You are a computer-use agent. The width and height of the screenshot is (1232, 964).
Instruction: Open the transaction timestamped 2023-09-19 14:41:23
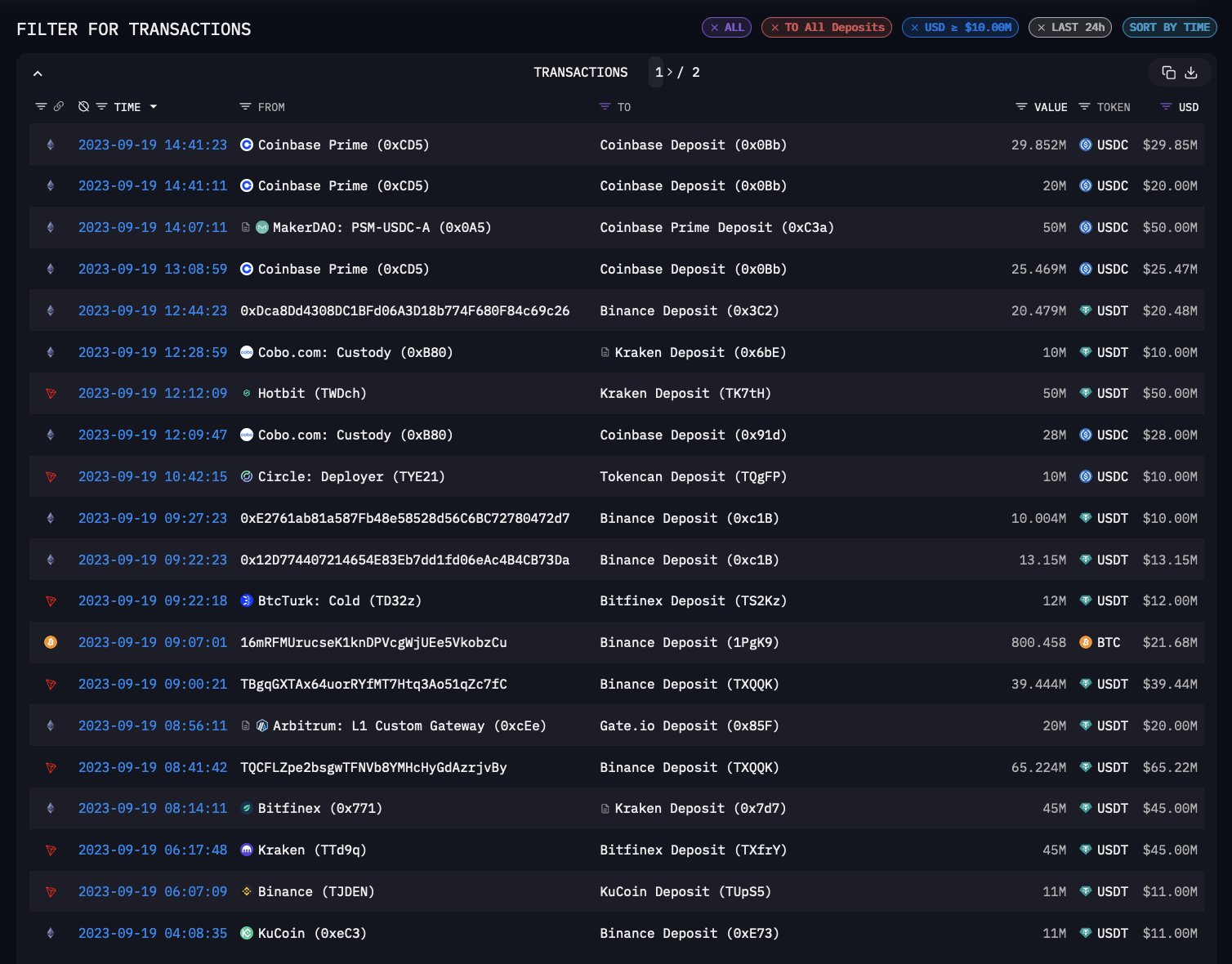pos(153,145)
